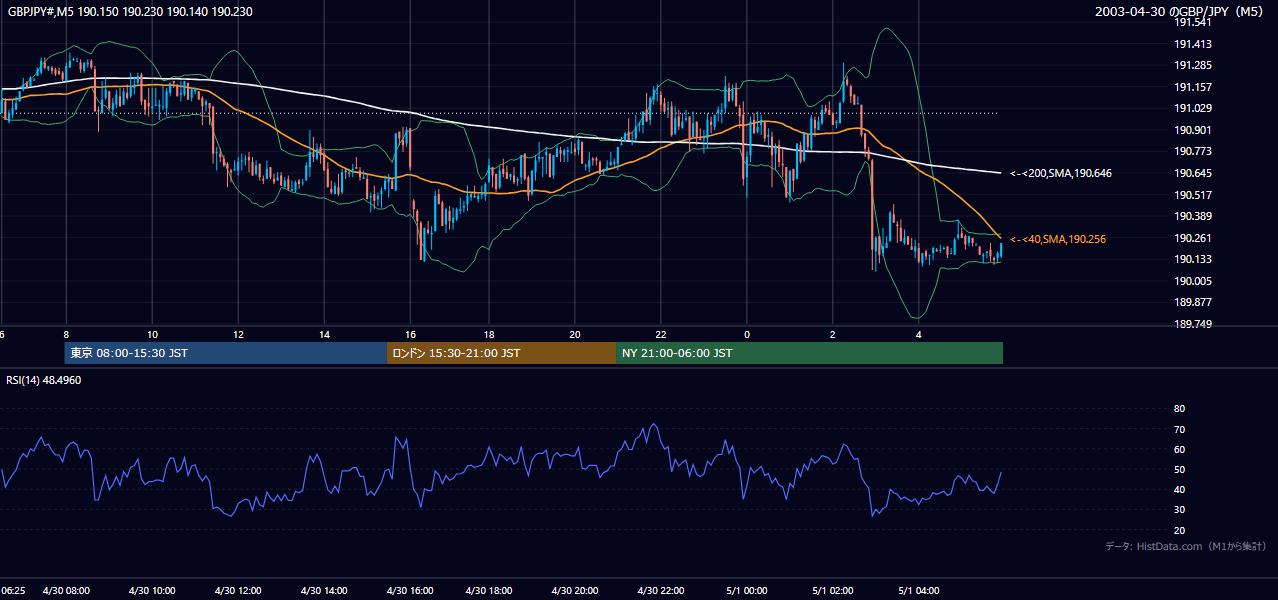Click the 4/30 14:00 date axis label

(x=323, y=590)
